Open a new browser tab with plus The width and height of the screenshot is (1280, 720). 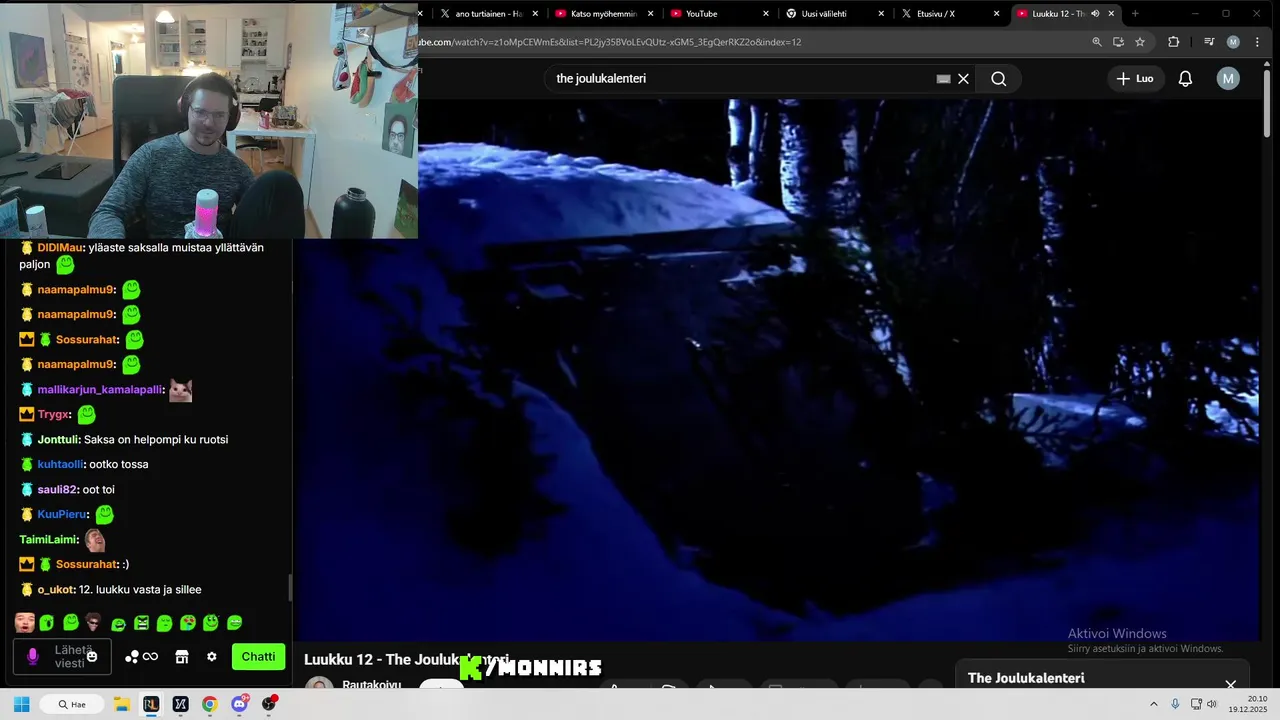[1135, 14]
